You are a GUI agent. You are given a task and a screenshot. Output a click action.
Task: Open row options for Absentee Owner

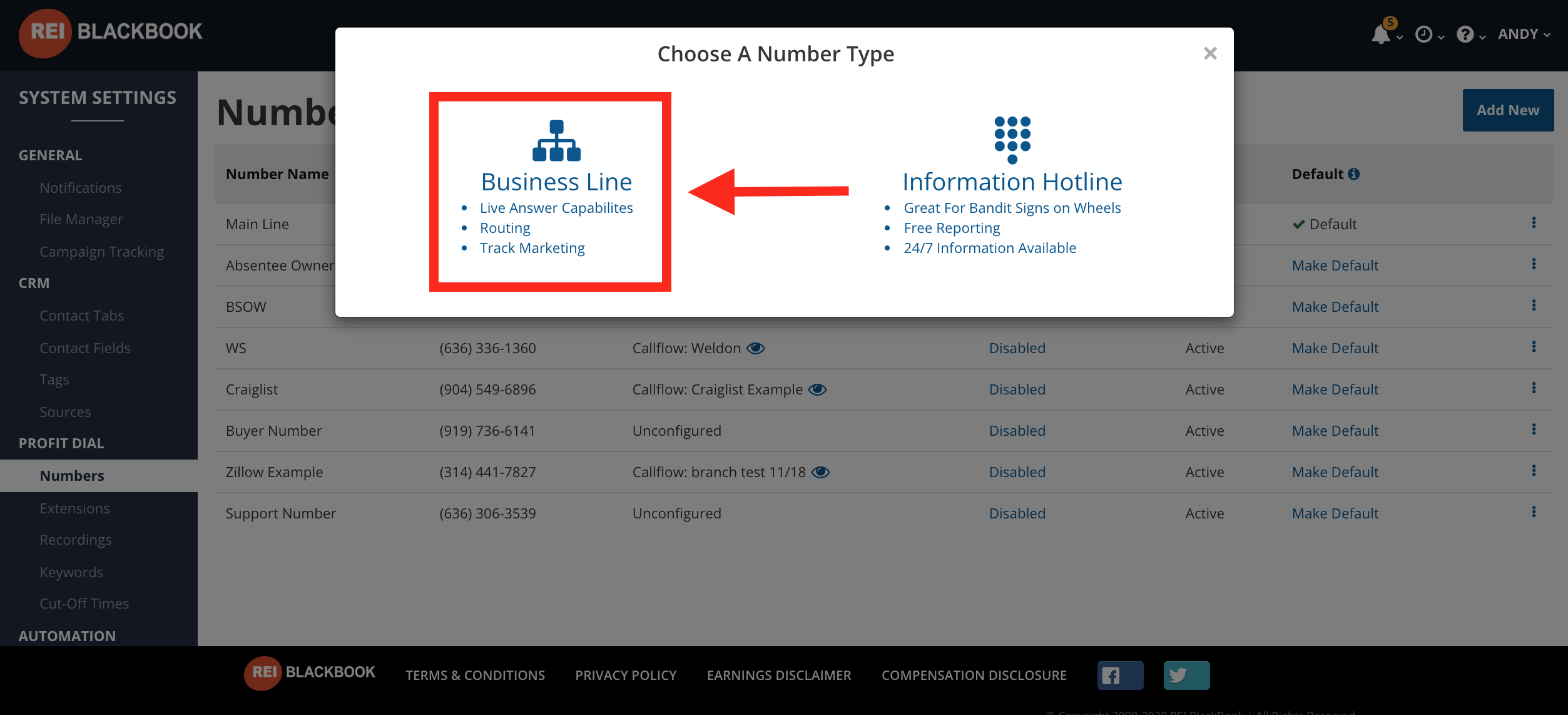(x=1534, y=264)
